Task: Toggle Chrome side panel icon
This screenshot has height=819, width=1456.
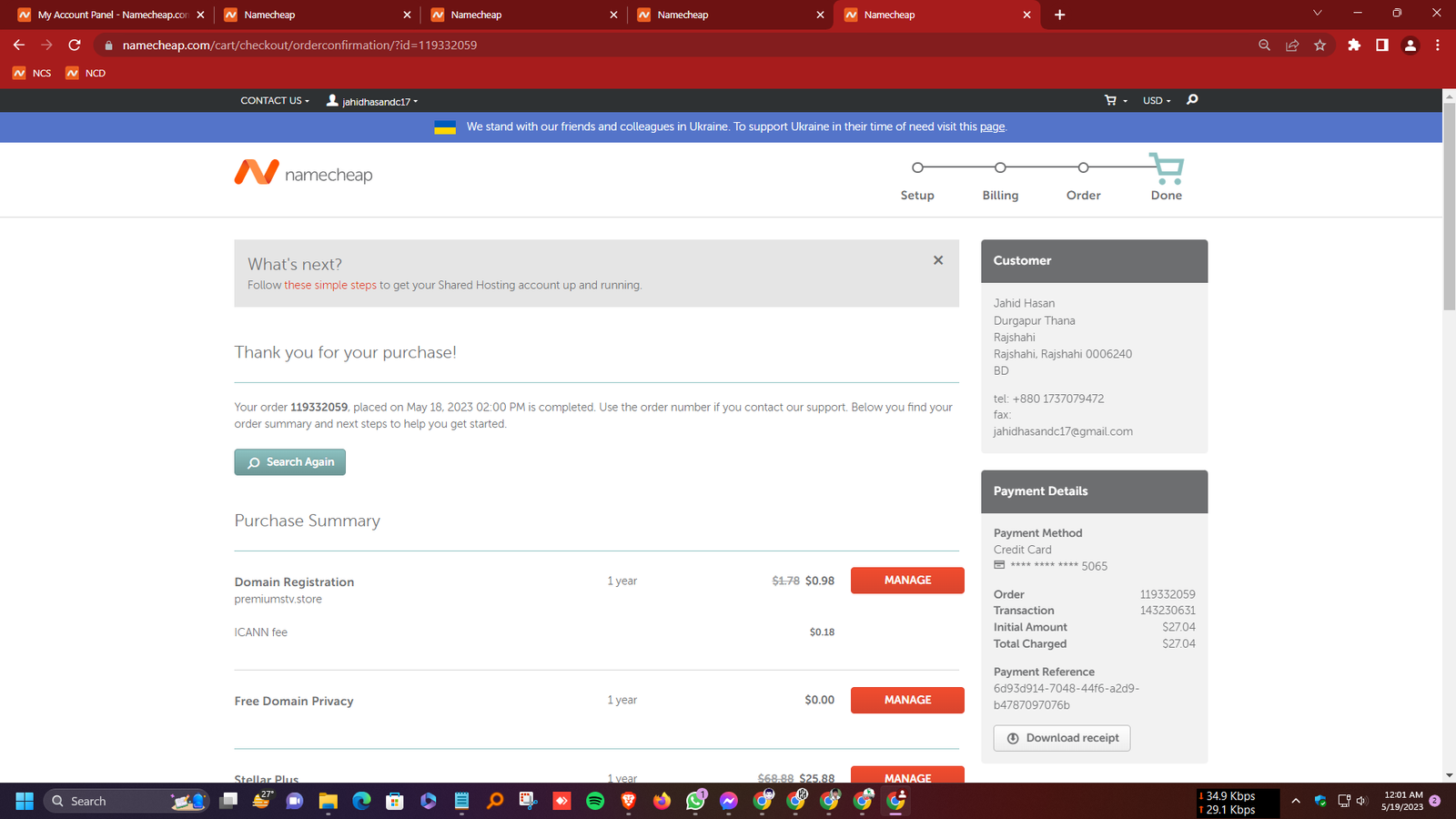Action: point(1382,45)
